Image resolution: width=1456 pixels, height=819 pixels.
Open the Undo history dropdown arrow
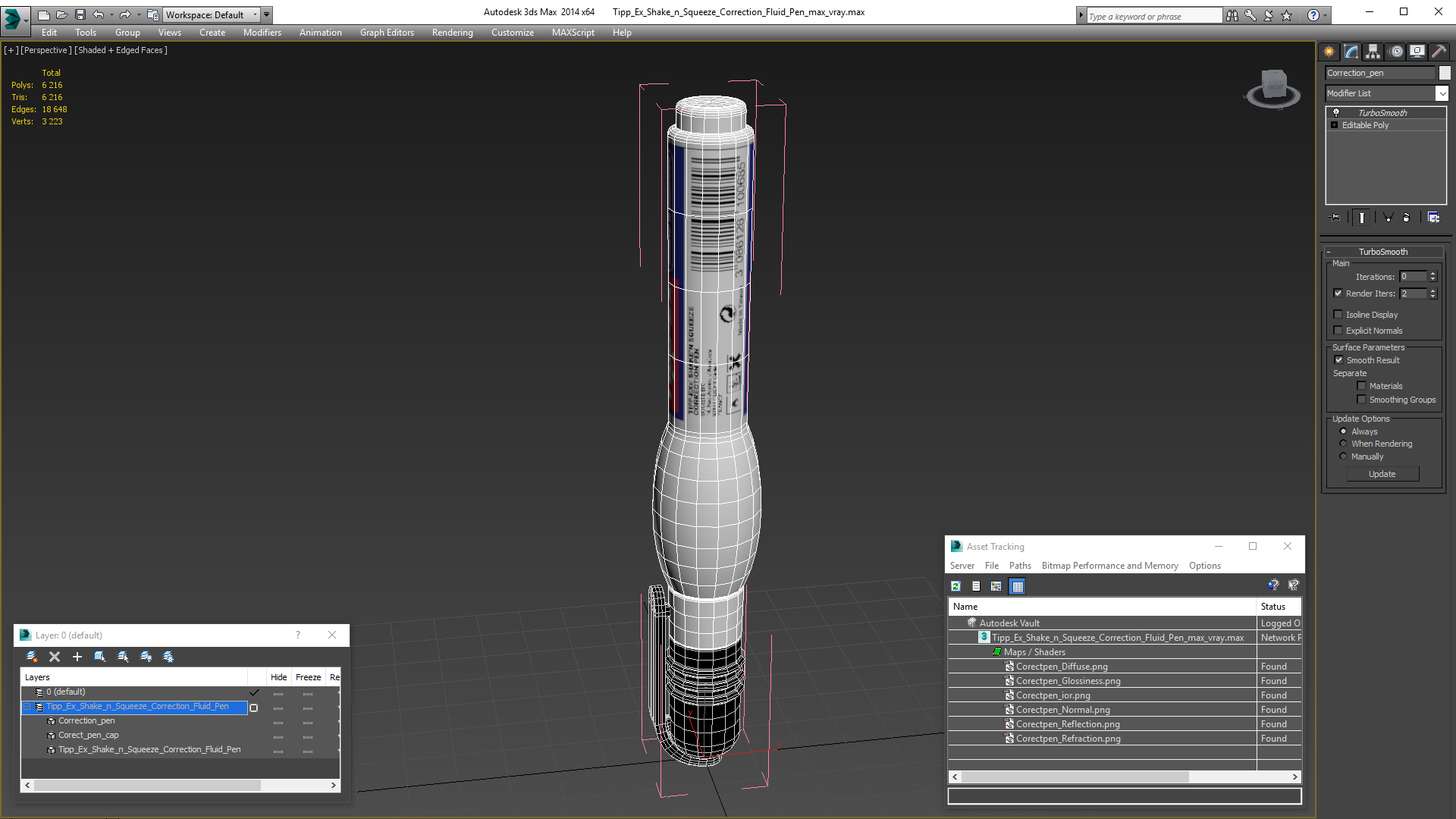click(x=111, y=14)
